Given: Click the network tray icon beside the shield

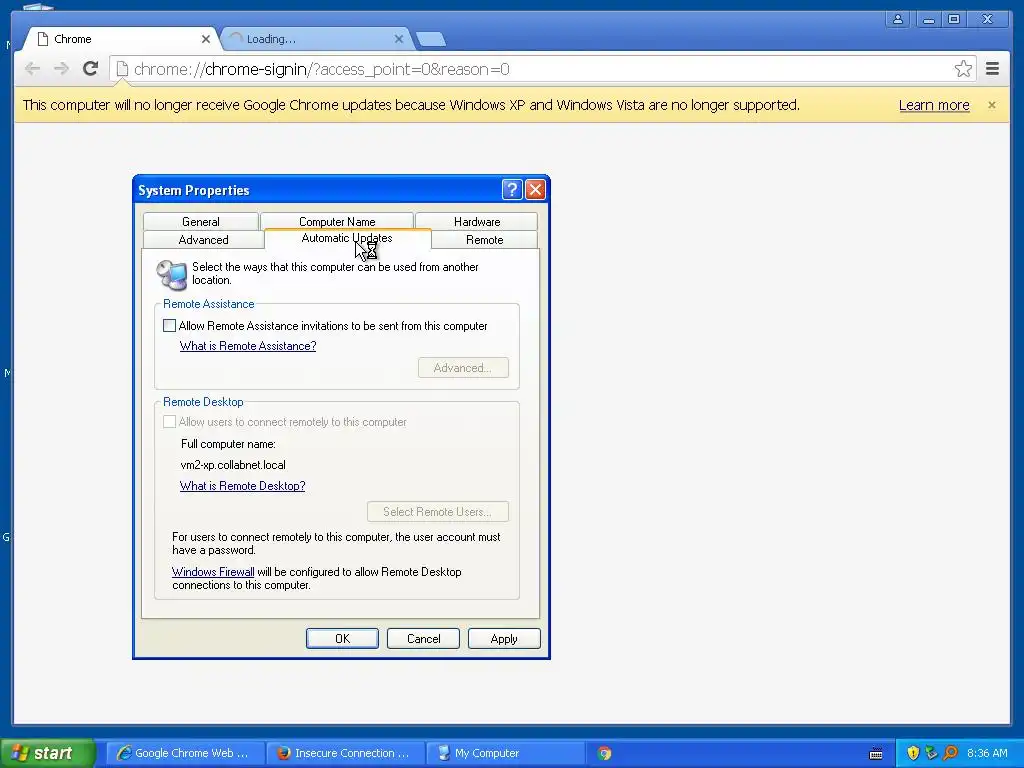Looking at the screenshot, I should pos(931,753).
